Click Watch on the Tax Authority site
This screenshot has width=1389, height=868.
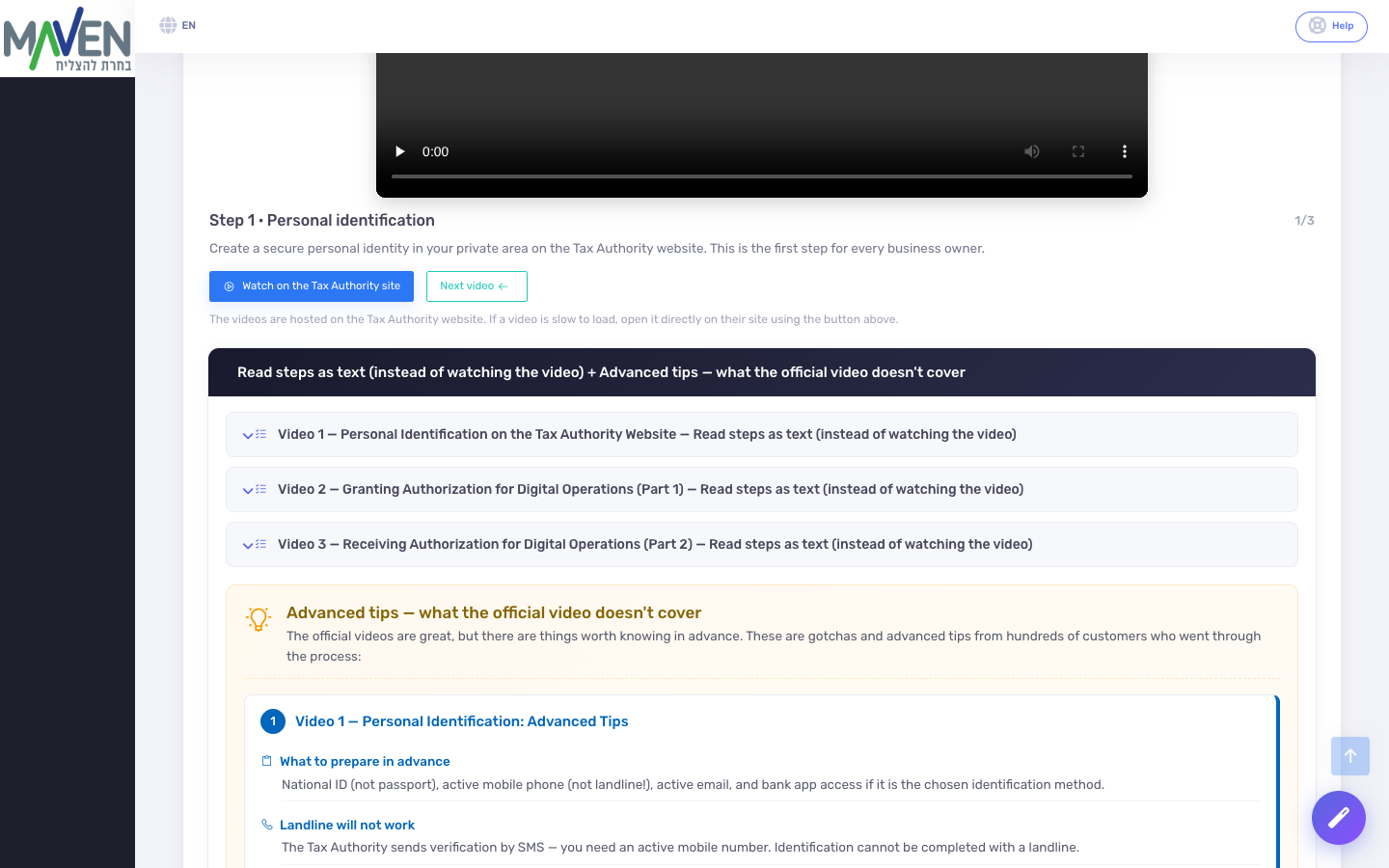click(x=312, y=286)
